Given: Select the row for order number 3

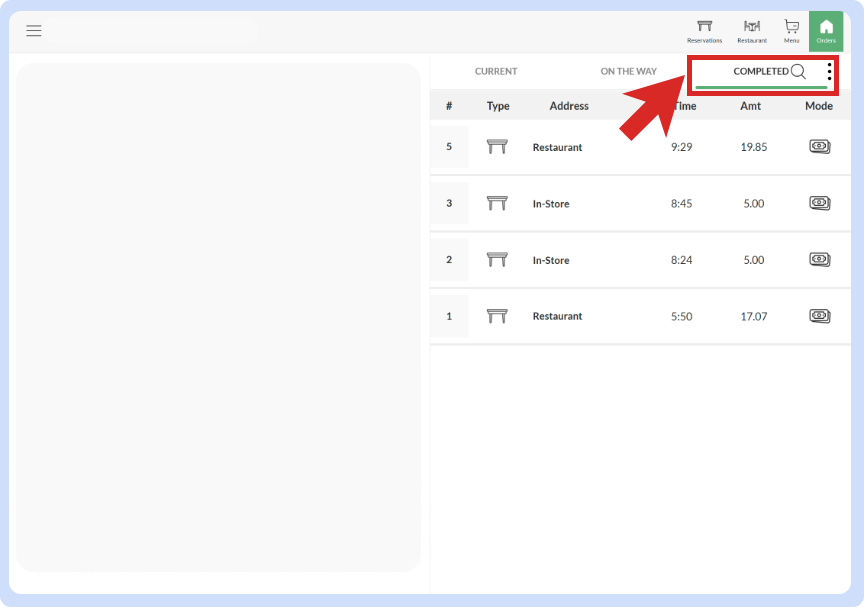Looking at the screenshot, I should [640, 202].
